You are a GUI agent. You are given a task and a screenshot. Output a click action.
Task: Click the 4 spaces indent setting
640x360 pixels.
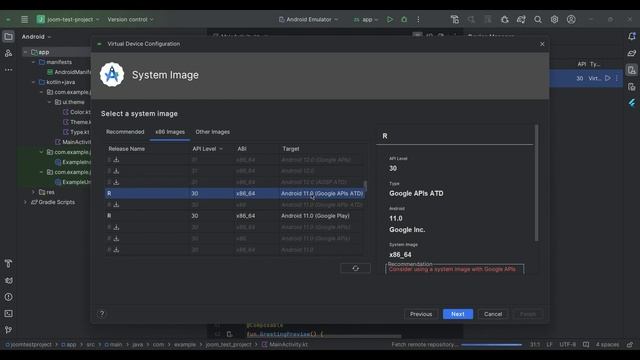607,344
